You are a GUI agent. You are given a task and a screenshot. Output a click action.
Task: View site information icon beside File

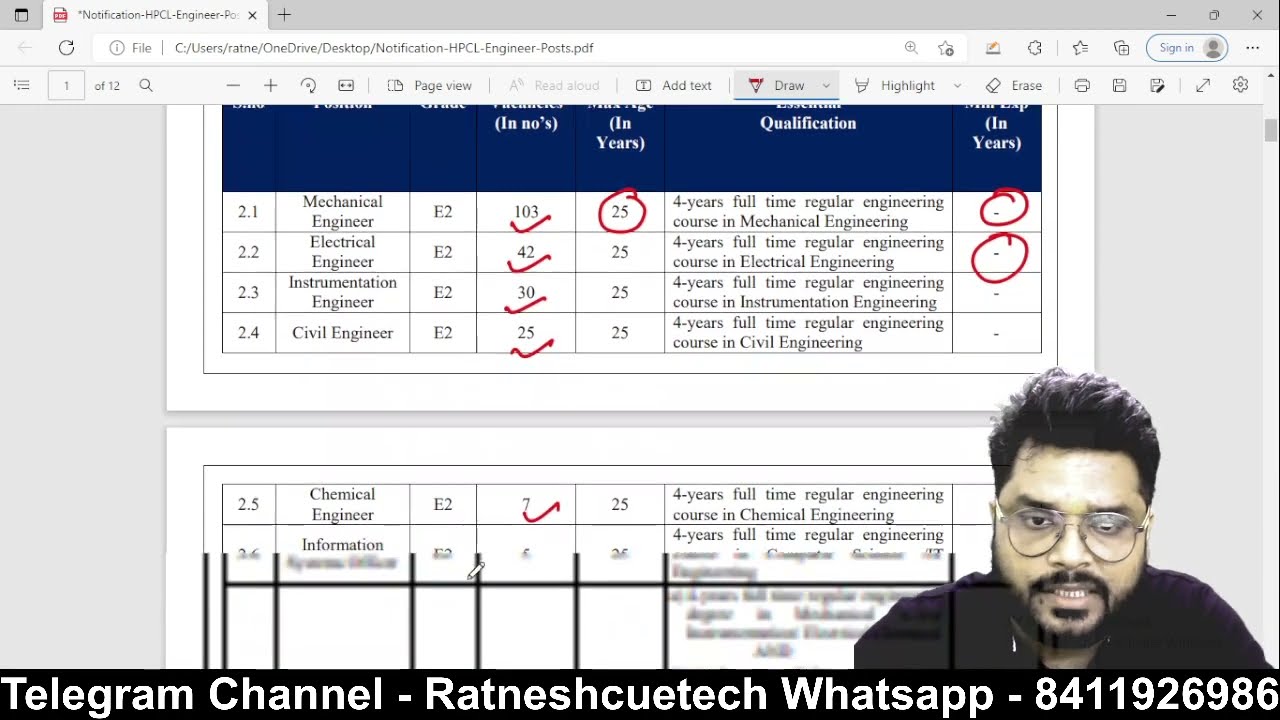(117, 48)
